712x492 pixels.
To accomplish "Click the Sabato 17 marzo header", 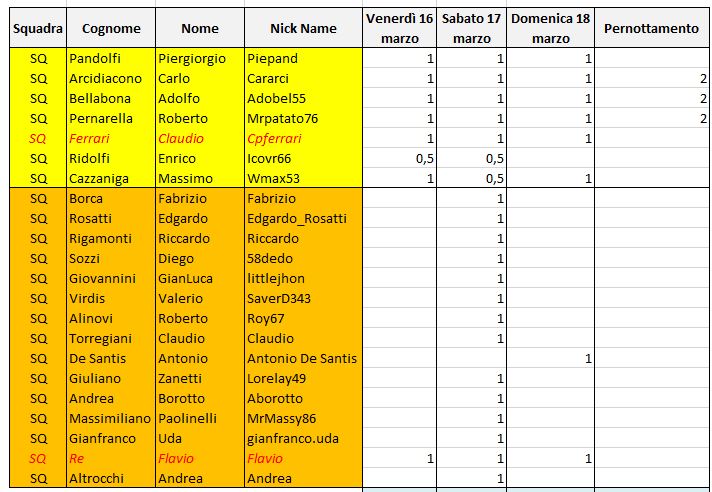I will point(471,28).
